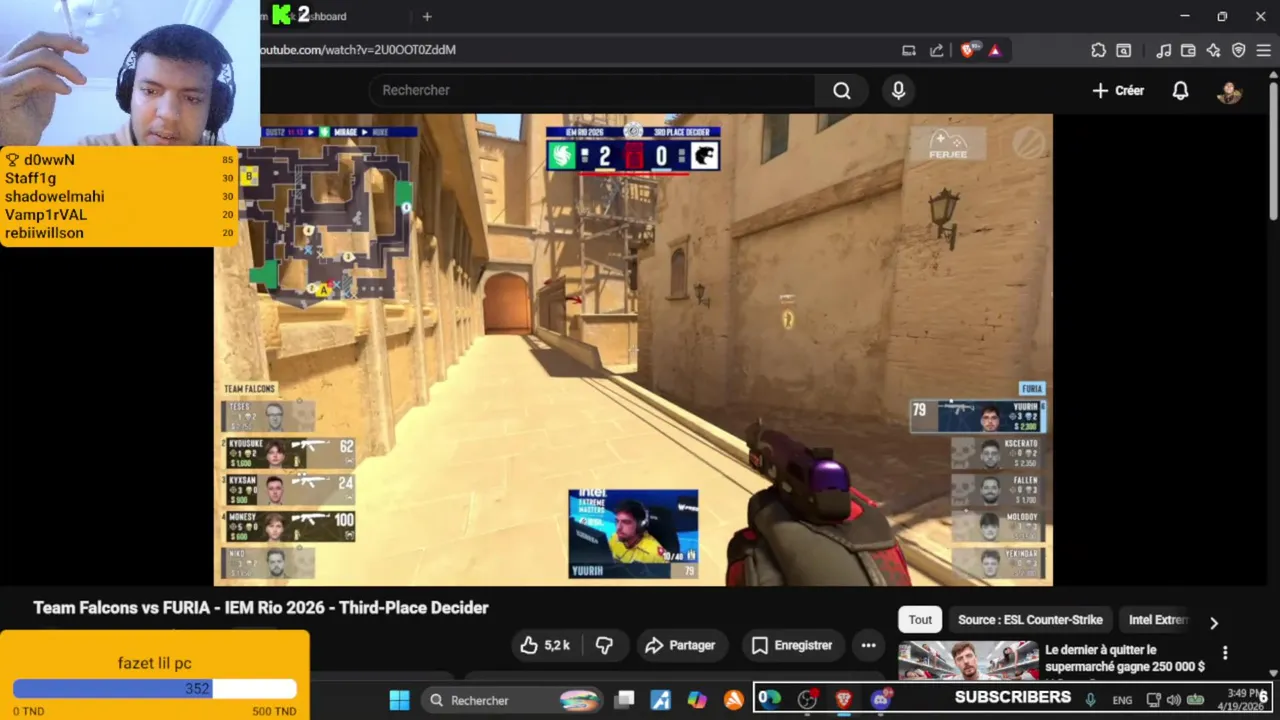Click Staff1g in the leaderboard overlay
The image size is (1280, 720).
coord(30,178)
